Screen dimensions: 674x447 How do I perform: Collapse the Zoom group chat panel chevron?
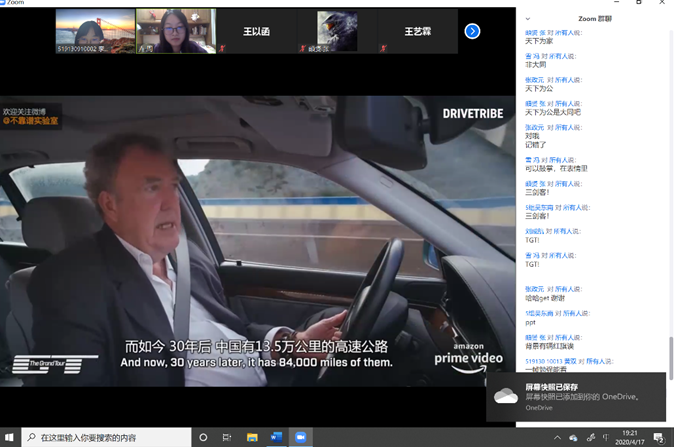(x=528, y=19)
